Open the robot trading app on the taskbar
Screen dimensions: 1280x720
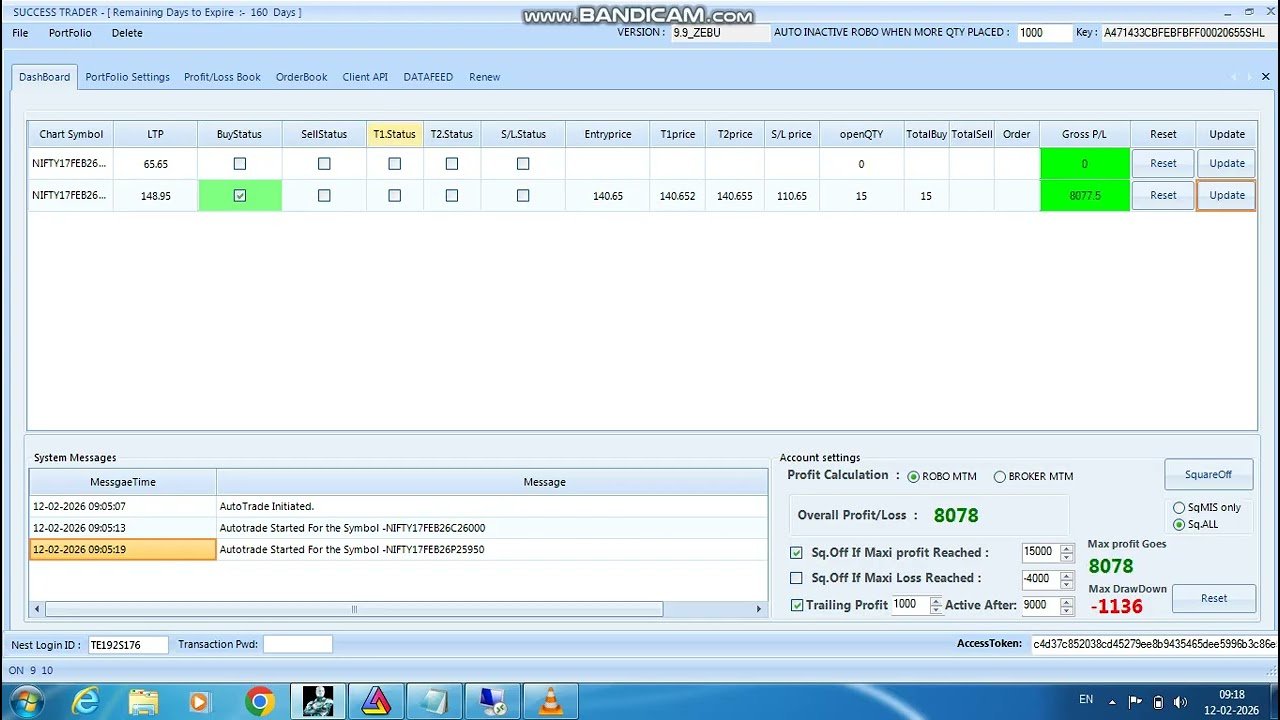click(x=318, y=701)
